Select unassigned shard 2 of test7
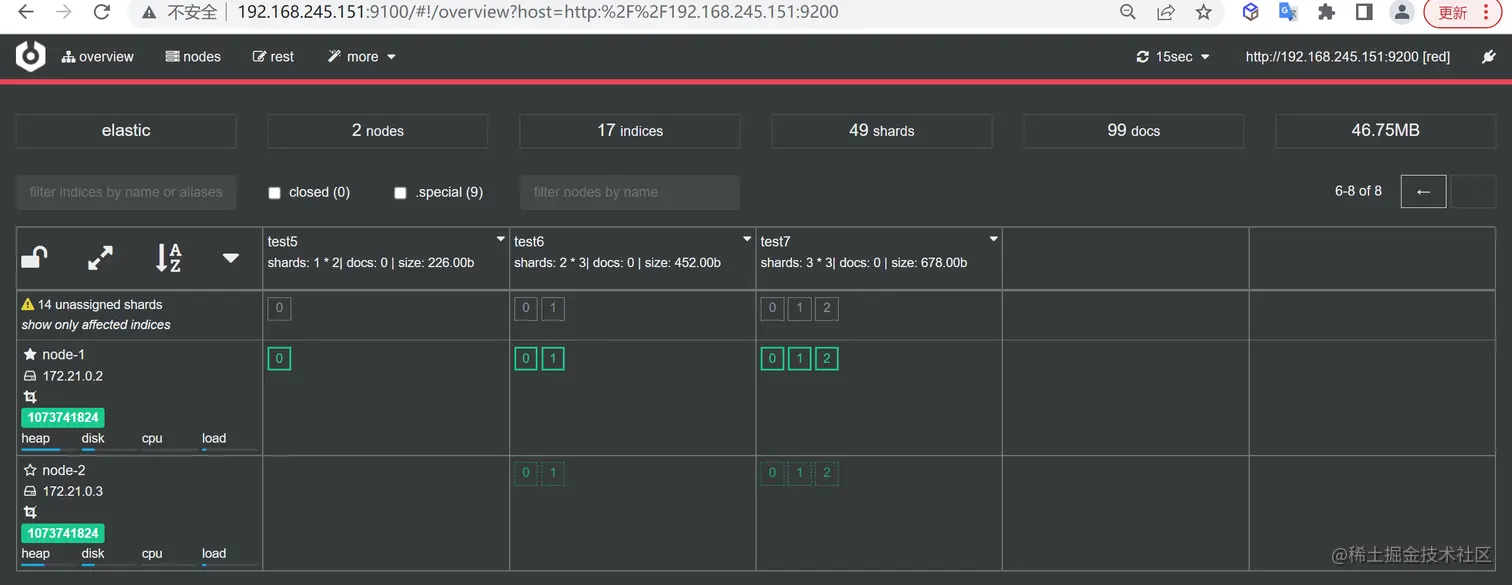Image resolution: width=1512 pixels, height=585 pixels. pyautogui.click(x=826, y=308)
